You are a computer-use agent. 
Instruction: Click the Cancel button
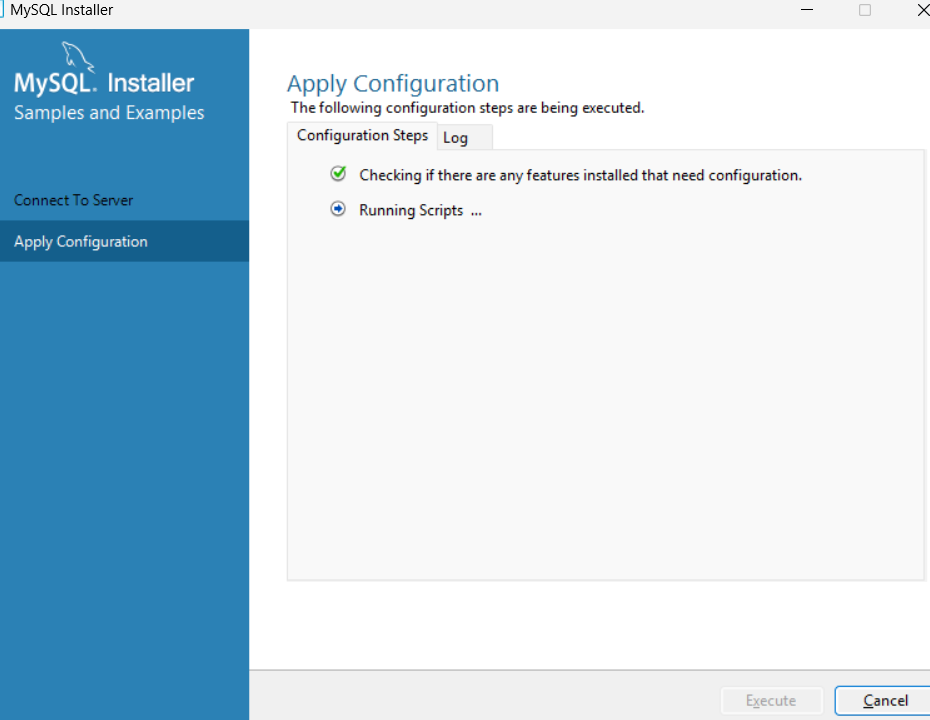tap(885, 700)
